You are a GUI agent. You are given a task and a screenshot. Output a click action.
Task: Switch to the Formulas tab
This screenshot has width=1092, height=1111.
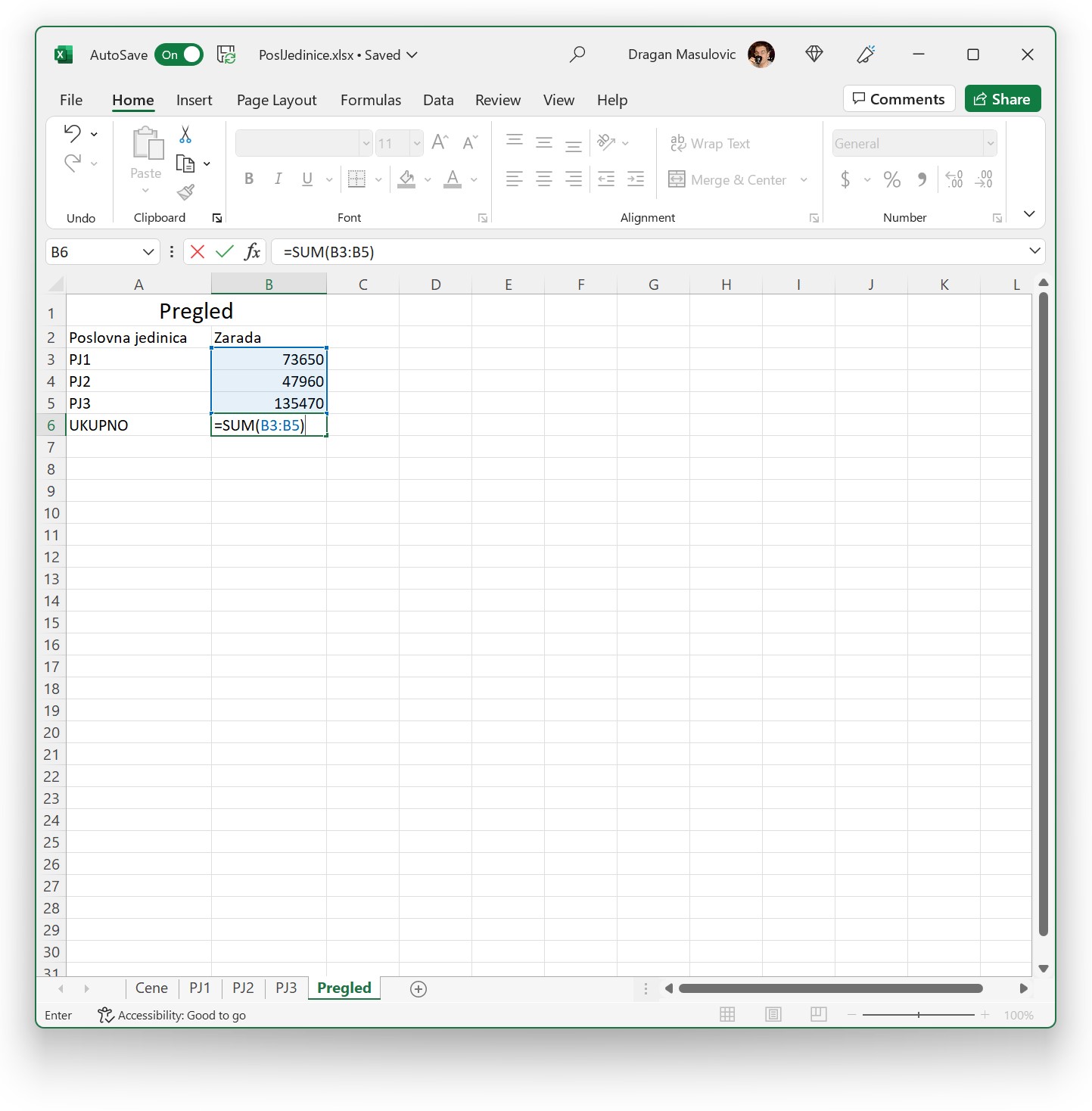coord(371,100)
